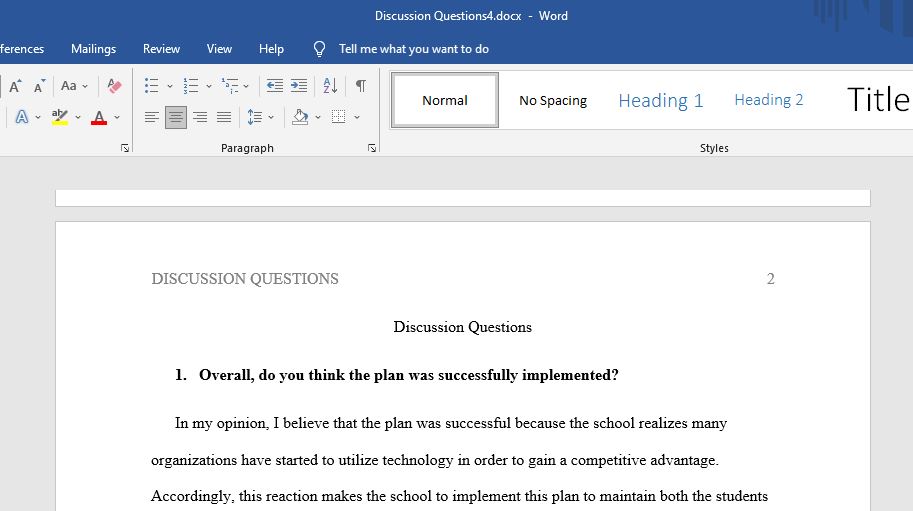Apply the Heading 1 style
913x511 pixels.
coord(661,100)
